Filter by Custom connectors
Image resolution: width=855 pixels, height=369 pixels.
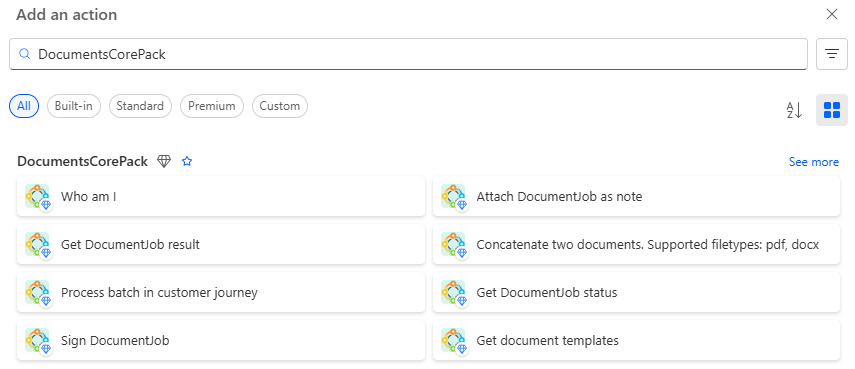click(280, 106)
